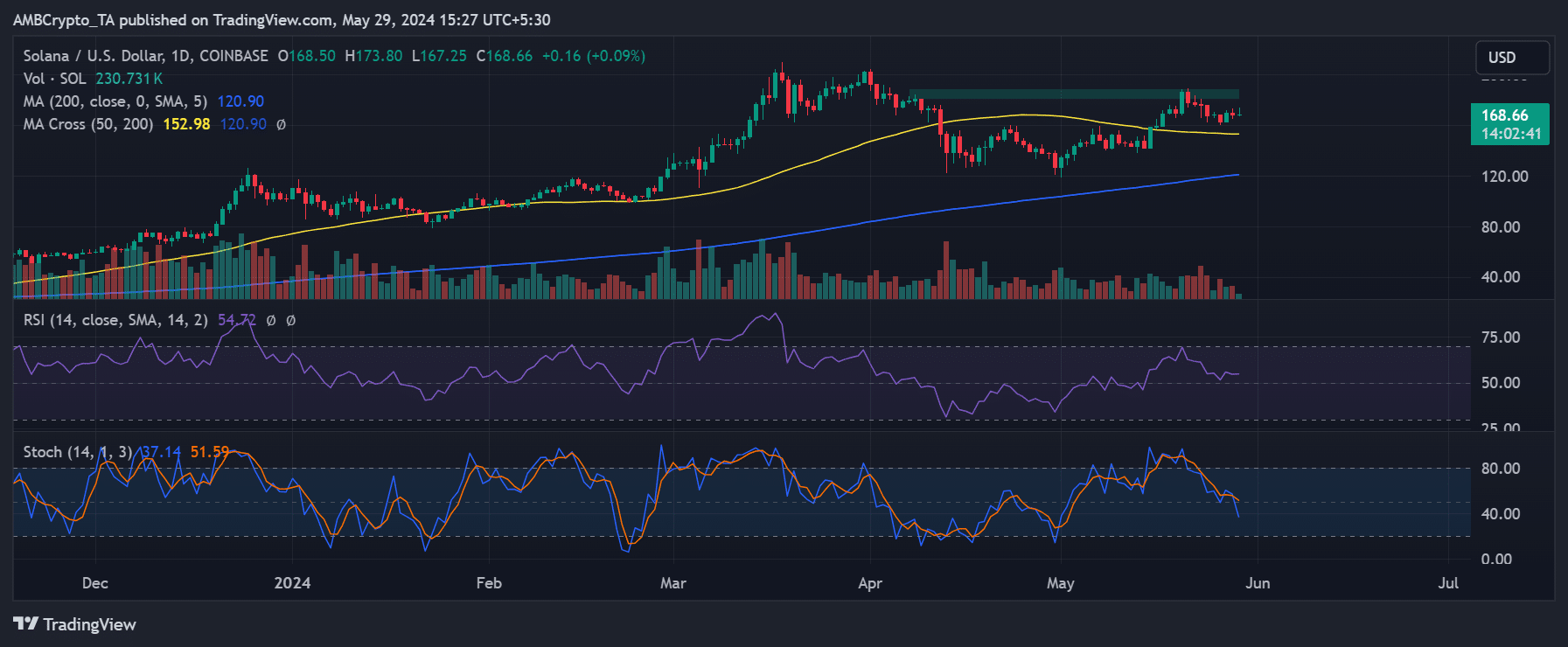Click the Vol · SOL indicator label
The width and height of the screenshot is (1568, 647).
tap(55, 79)
